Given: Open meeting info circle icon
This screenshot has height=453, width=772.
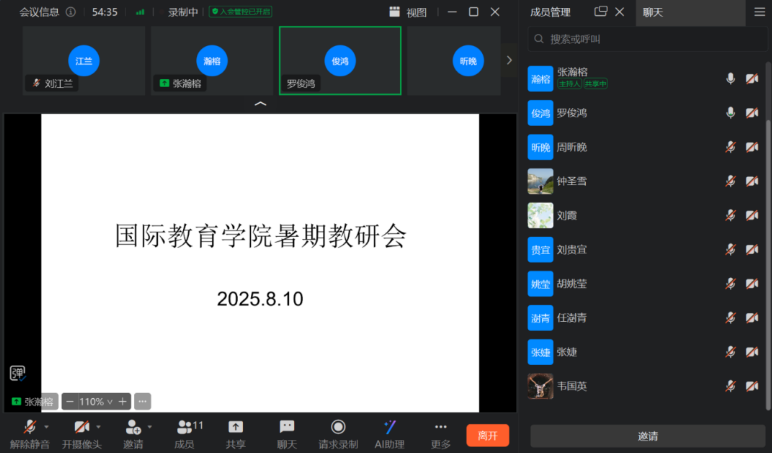Looking at the screenshot, I should 71,12.
